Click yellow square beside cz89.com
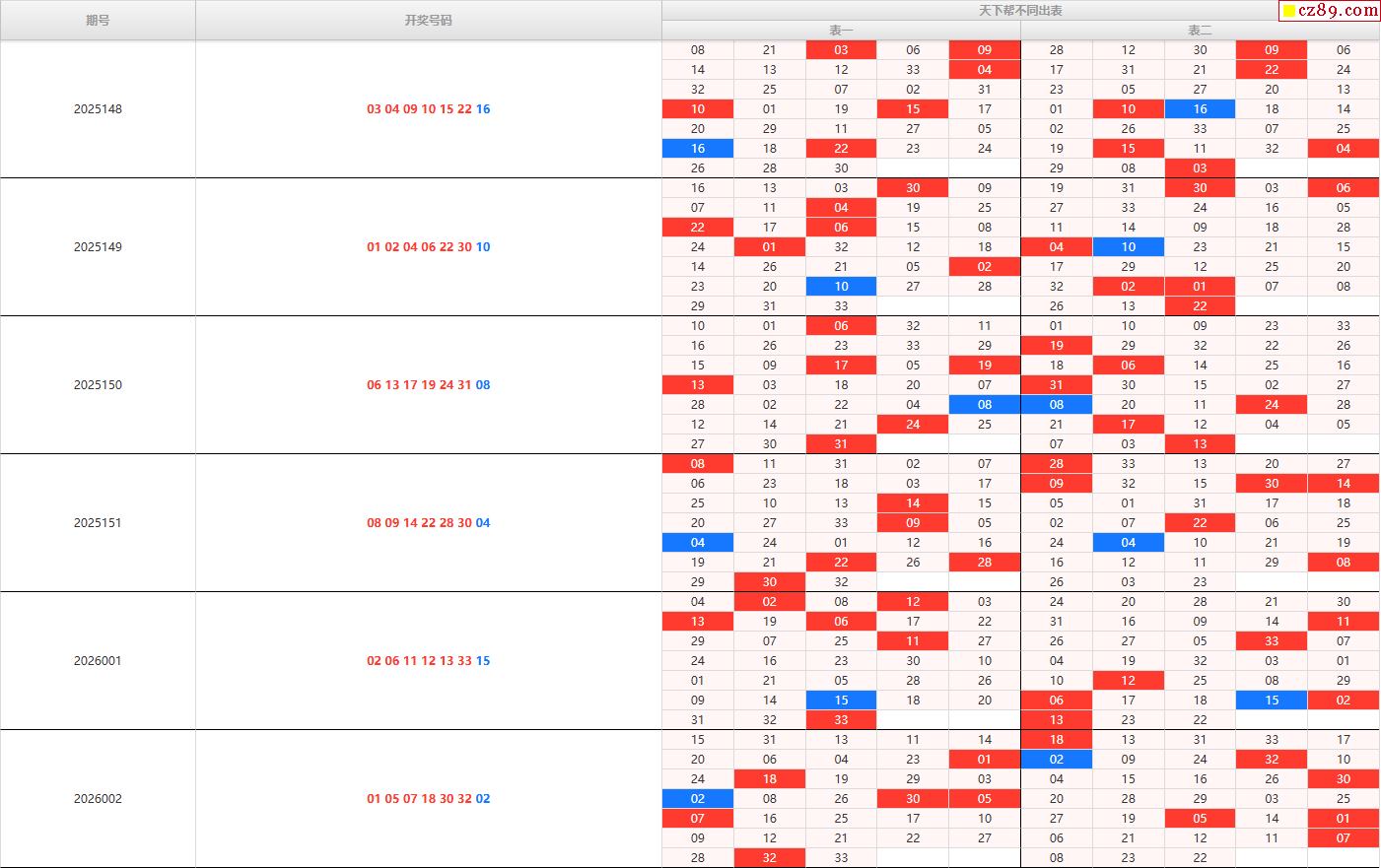The image size is (1381, 868). tap(1288, 12)
